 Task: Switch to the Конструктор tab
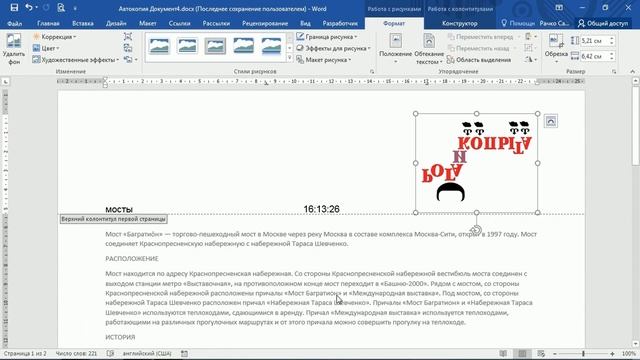(460, 23)
